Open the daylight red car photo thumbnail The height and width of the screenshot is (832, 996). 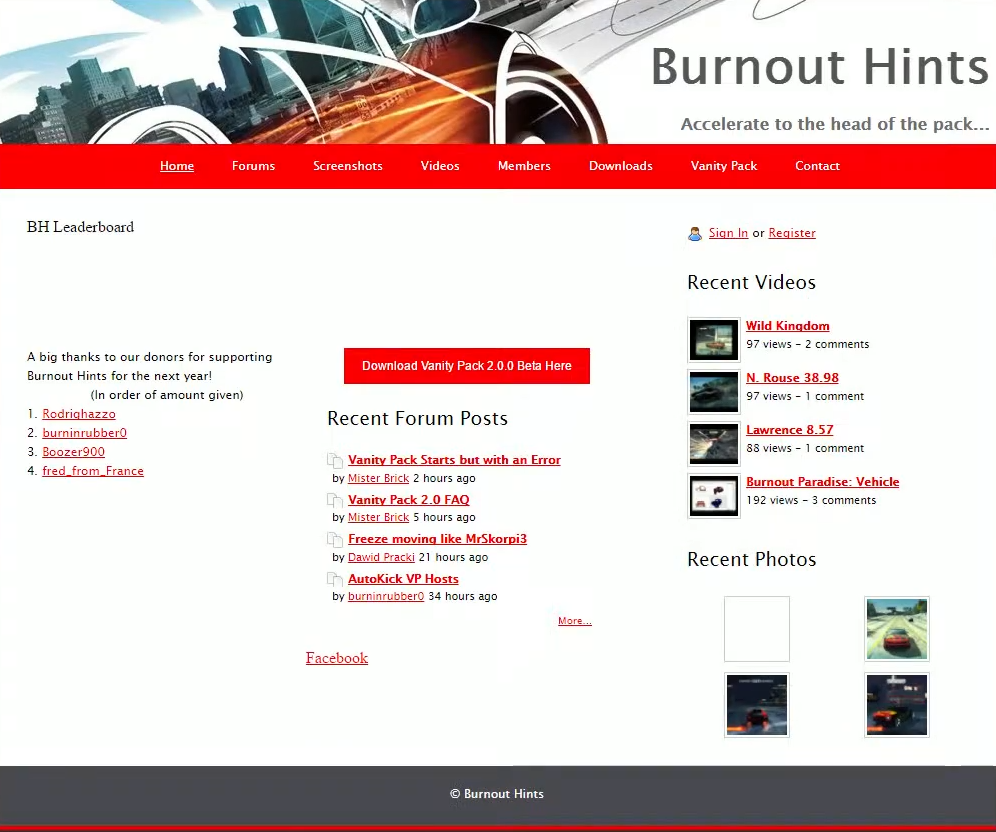[x=897, y=629]
